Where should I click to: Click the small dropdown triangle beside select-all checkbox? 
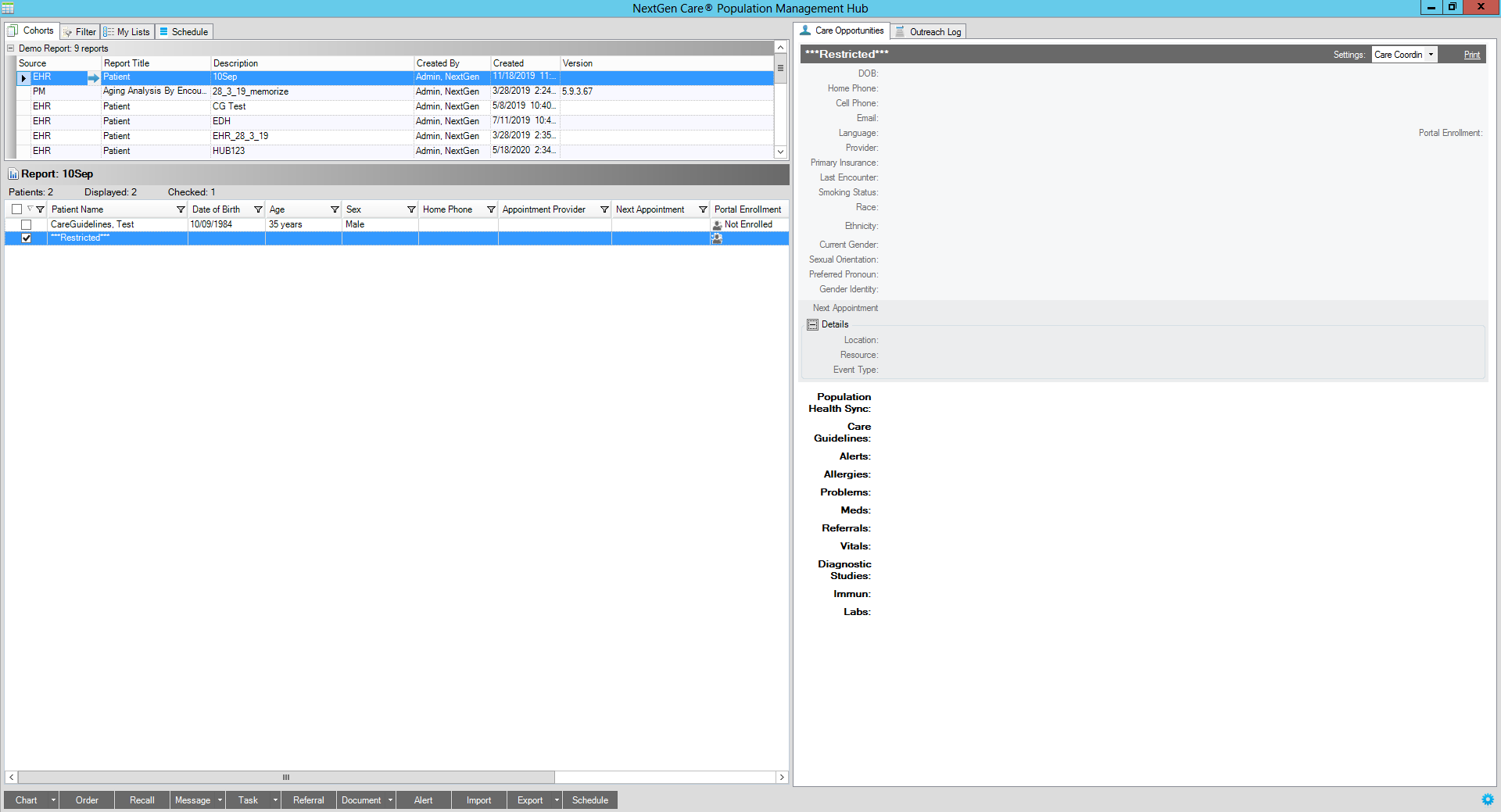click(x=30, y=209)
